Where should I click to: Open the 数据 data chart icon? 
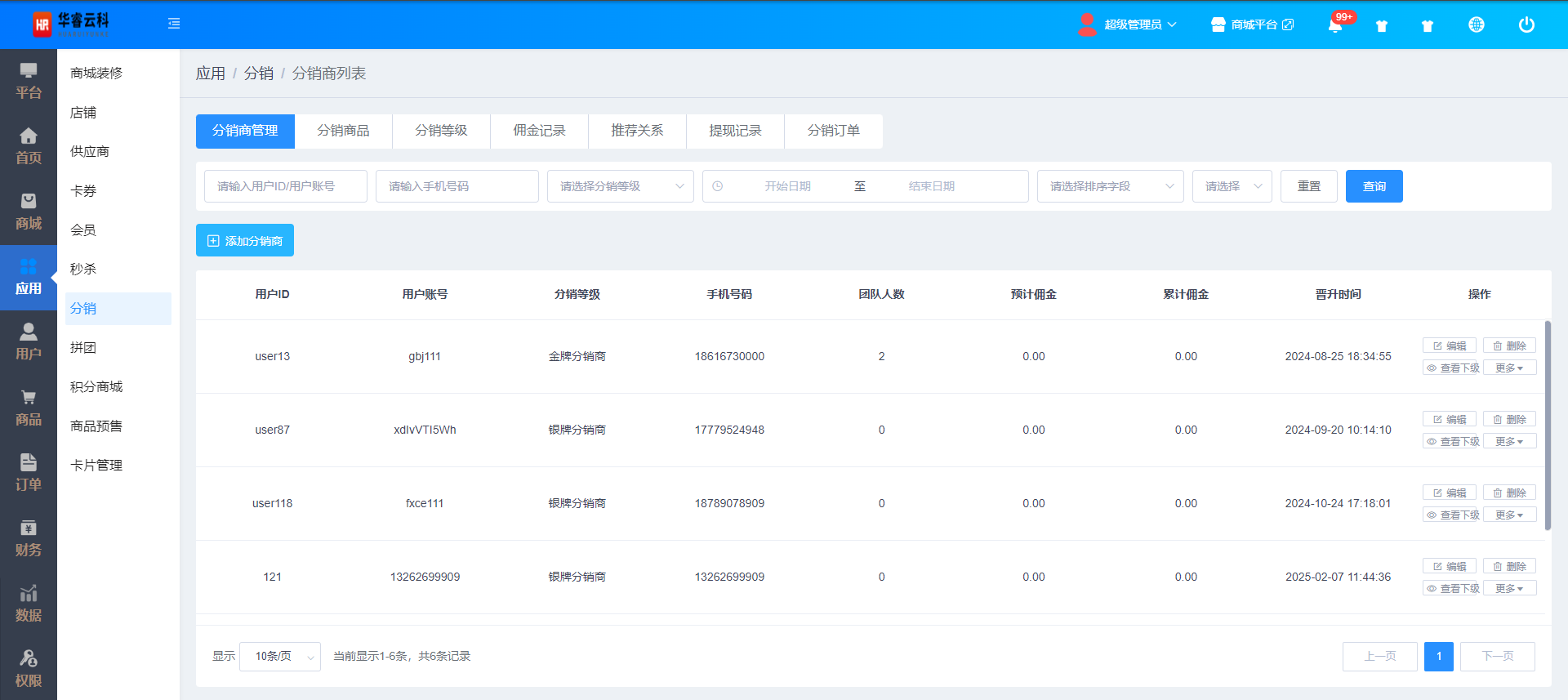coord(29,604)
